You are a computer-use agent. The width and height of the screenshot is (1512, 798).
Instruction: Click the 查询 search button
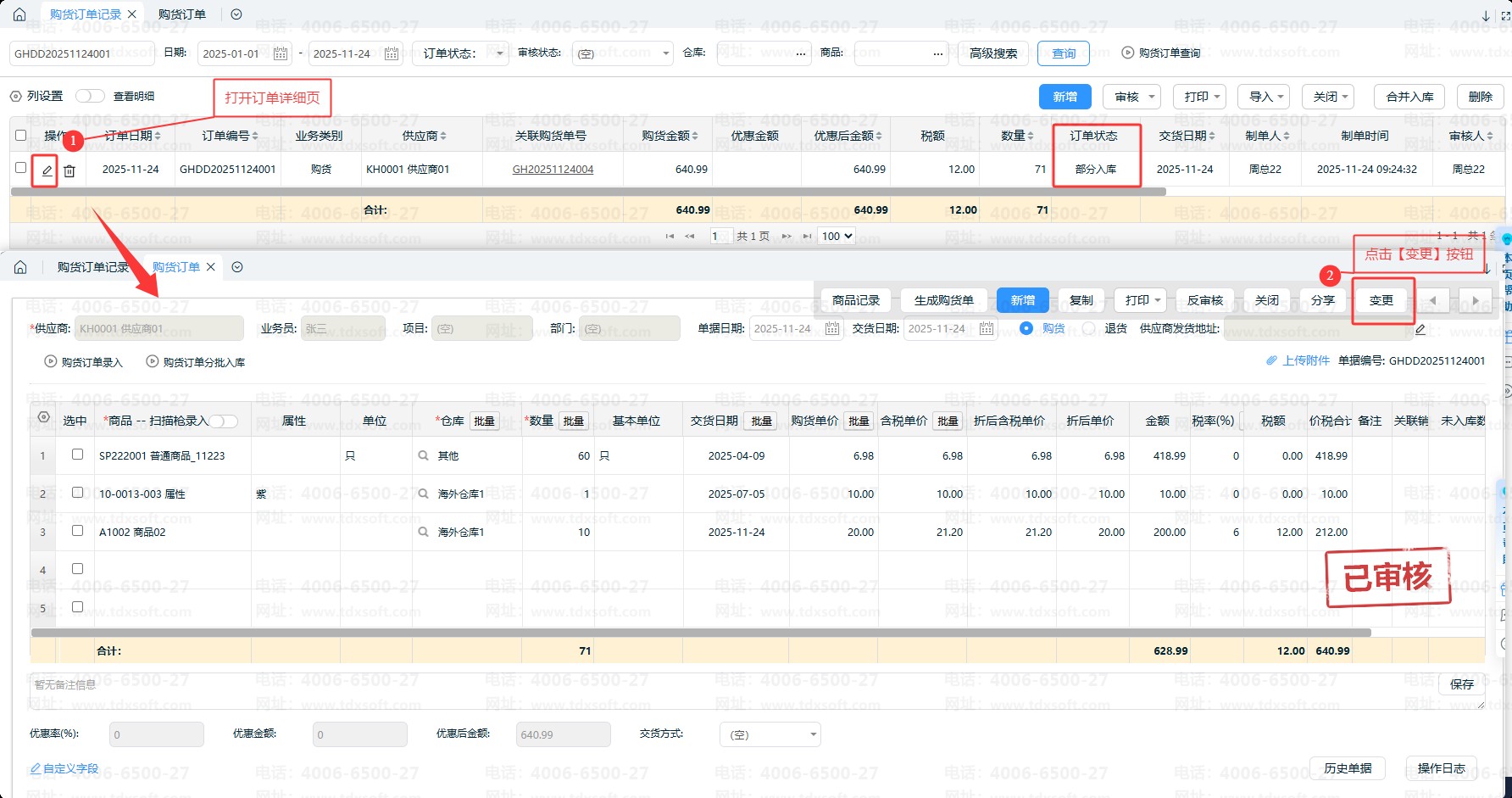(x=1063, y=53)
